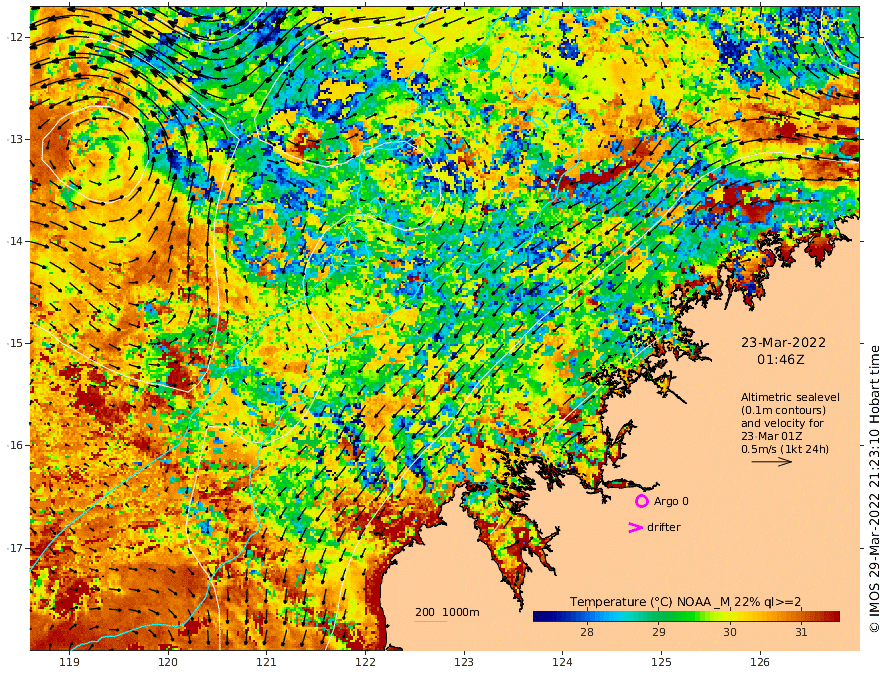Click the latitude axis label -14
Screen dimensions: 880x680
click(x=15, y=241)
